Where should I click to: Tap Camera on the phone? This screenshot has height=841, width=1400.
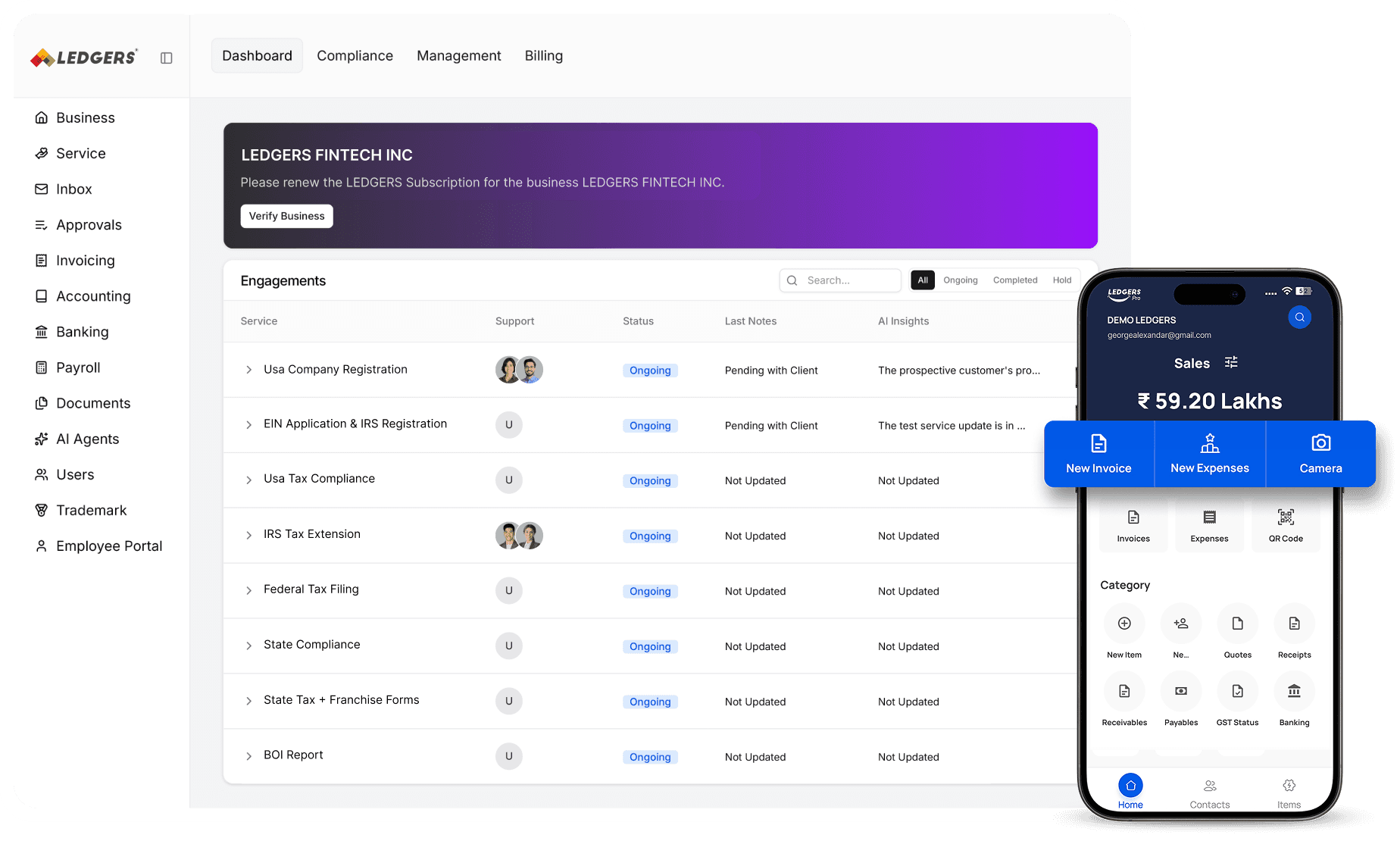point(1320,453)
